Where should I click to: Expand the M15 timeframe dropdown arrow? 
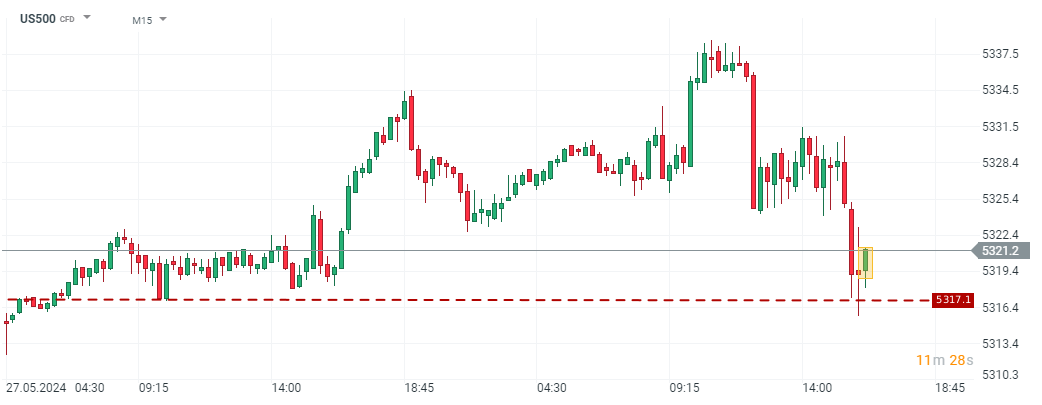[163, 19]
